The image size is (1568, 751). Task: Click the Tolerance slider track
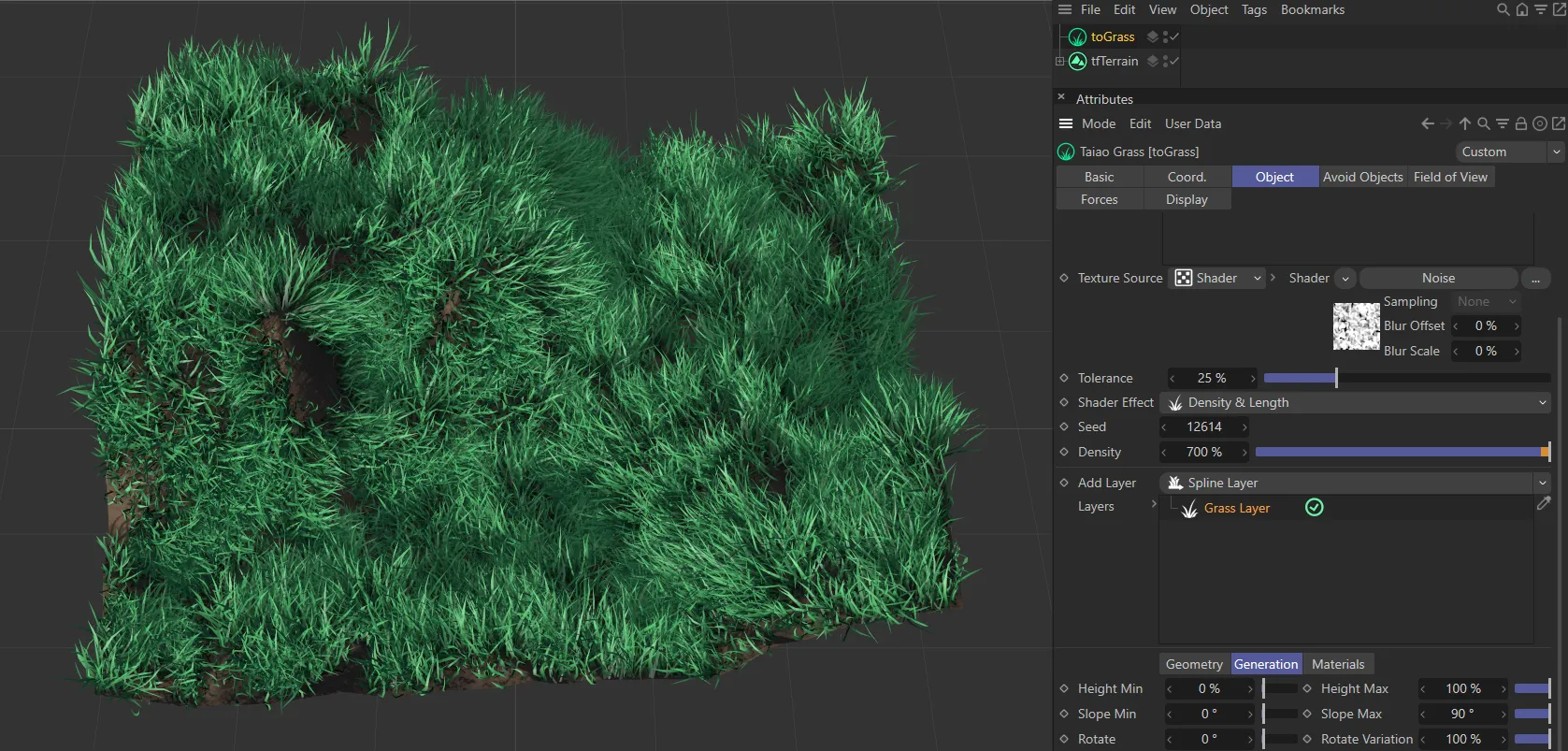1406,379
